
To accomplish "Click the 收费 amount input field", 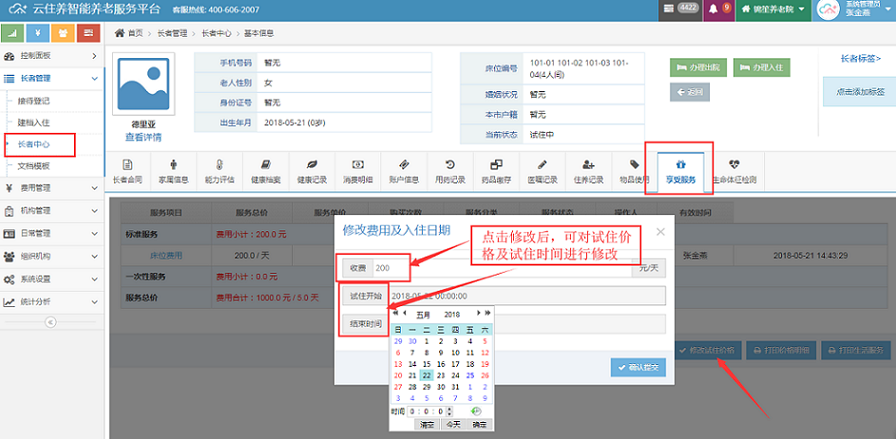I will tap(390, 268).
